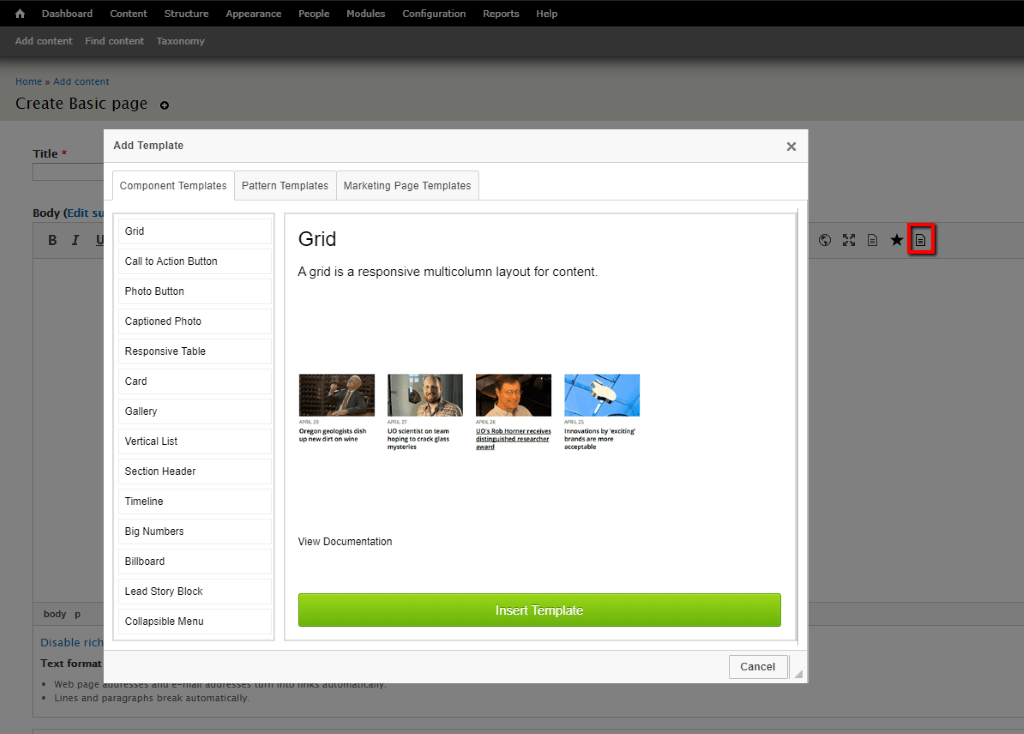Screen dimensions: 1024x734
Task: Click the Disable rich-text link
Action: pos(72,643)
